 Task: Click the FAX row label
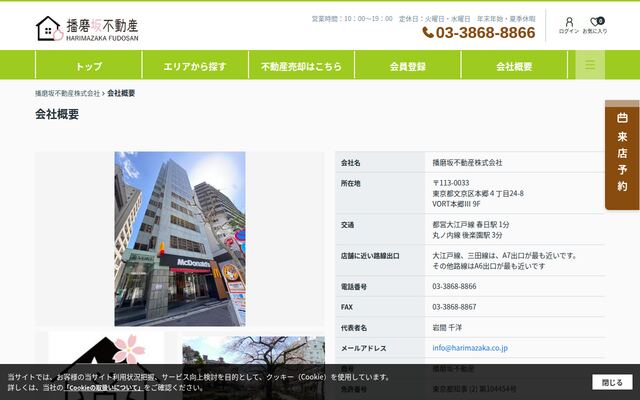pos(347,307)
